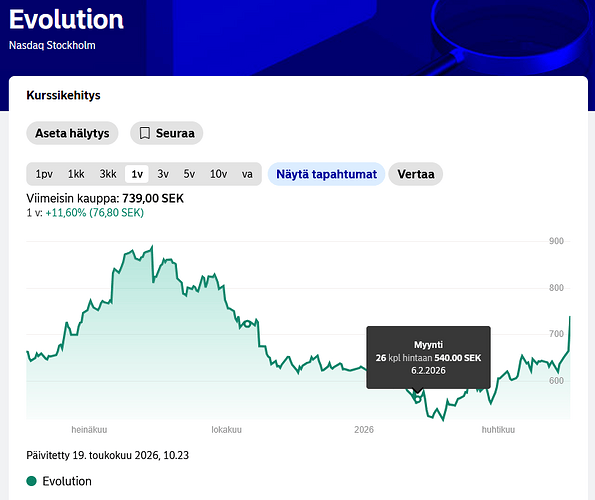Switch chart to 5v range
Image resolution: width=595 pixels, height=500 pixels.
(189, 174)
